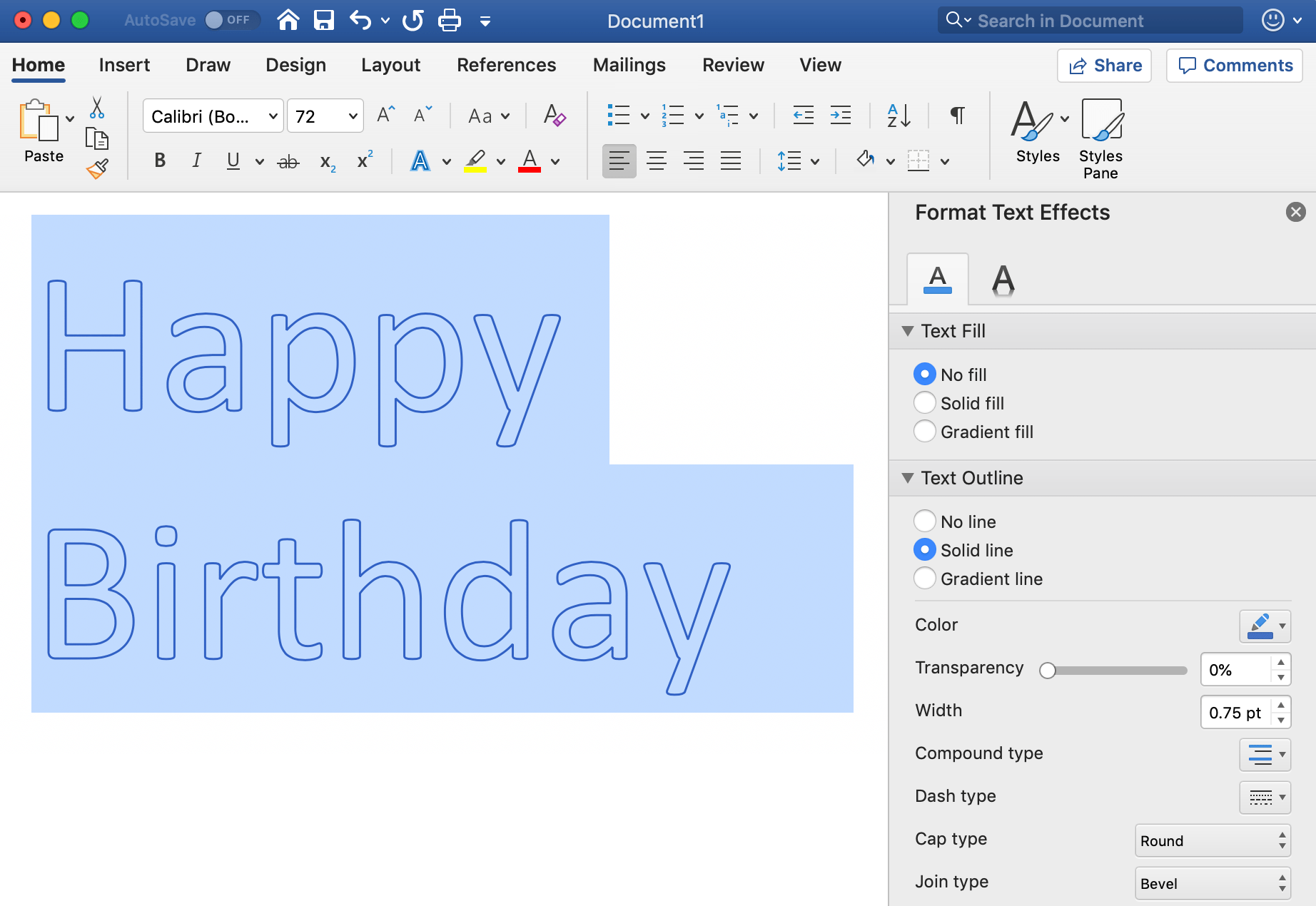
Task: Apply bold formatting to selected text
Action: (x=159, y=160)
